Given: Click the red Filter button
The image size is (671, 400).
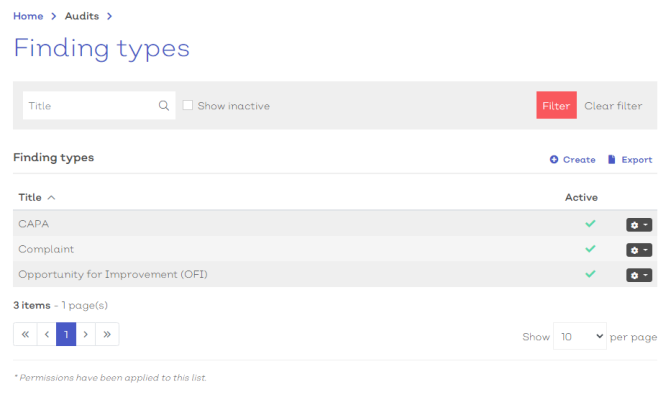Looking at the screenshot, I should tap(556, 105).
